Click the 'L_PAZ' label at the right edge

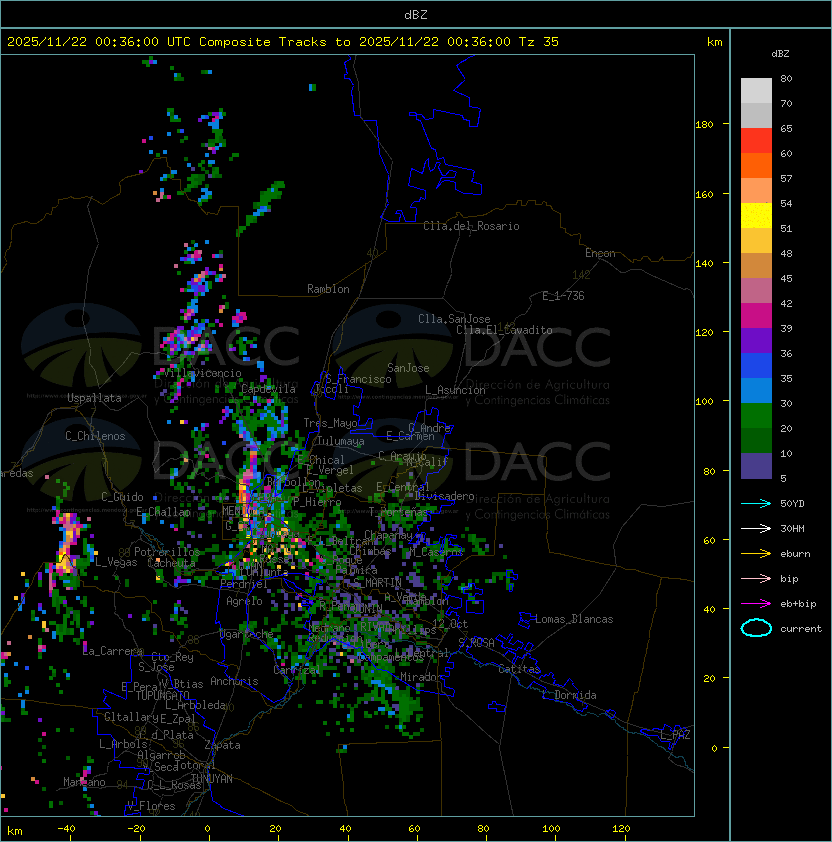tap(675, 735)
